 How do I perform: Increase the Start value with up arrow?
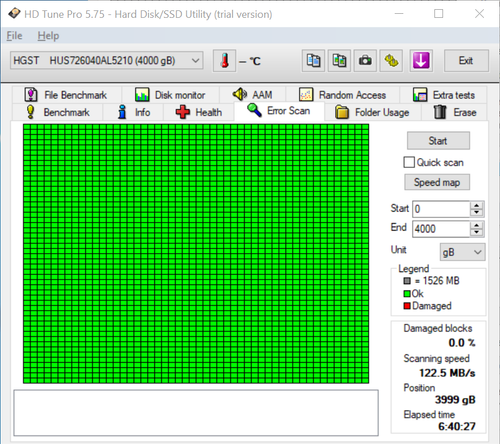point(477,205)
